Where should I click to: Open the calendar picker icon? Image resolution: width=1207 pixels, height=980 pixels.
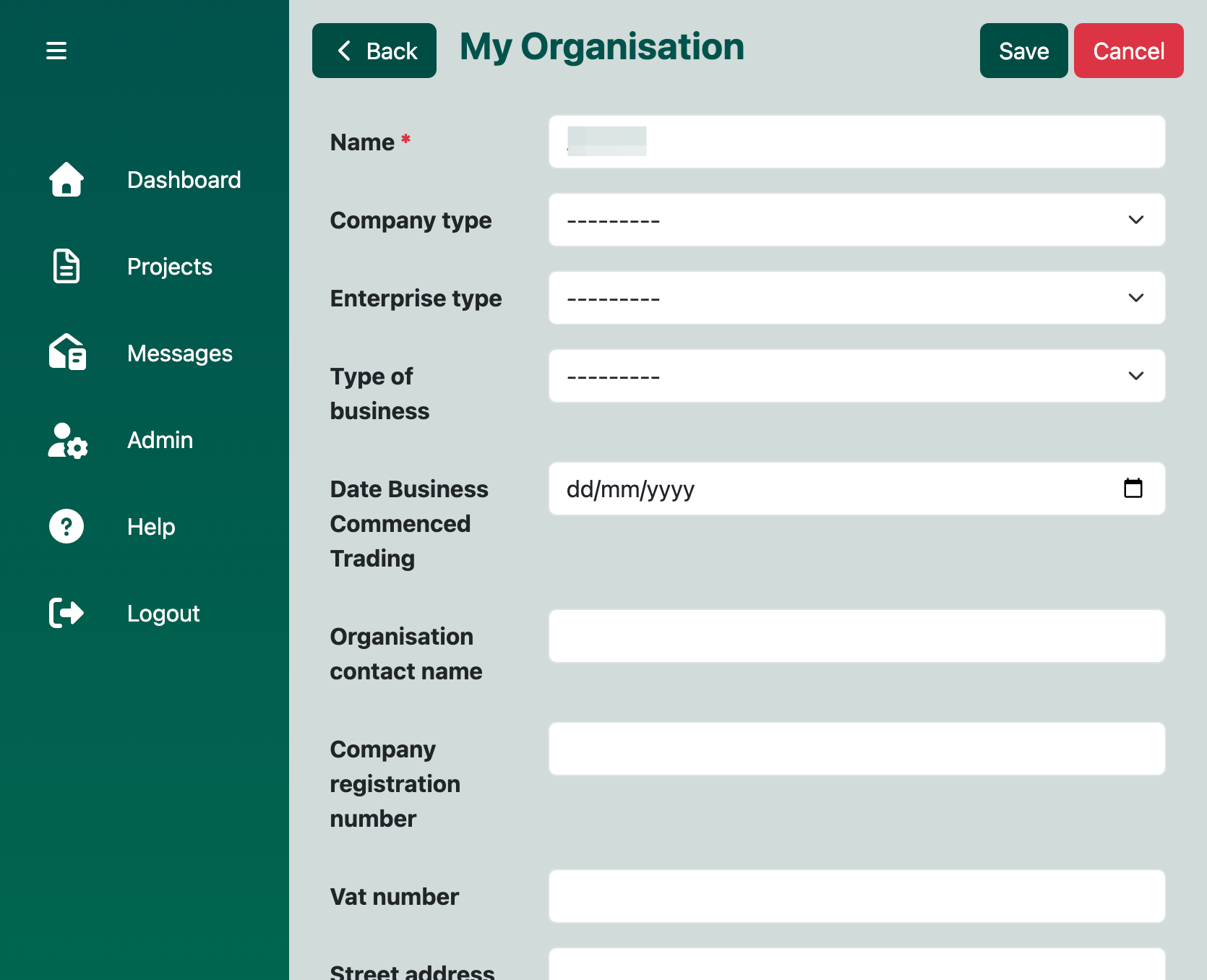pyautogui.click(x=1133, y=489)
